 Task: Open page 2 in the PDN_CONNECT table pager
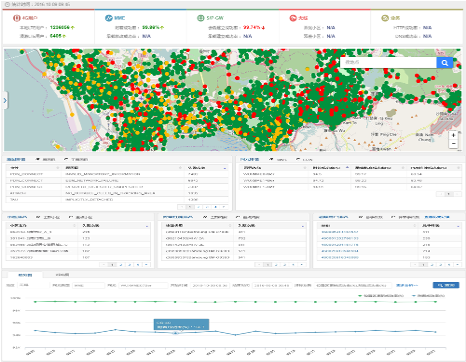click(x=199, y=207)
